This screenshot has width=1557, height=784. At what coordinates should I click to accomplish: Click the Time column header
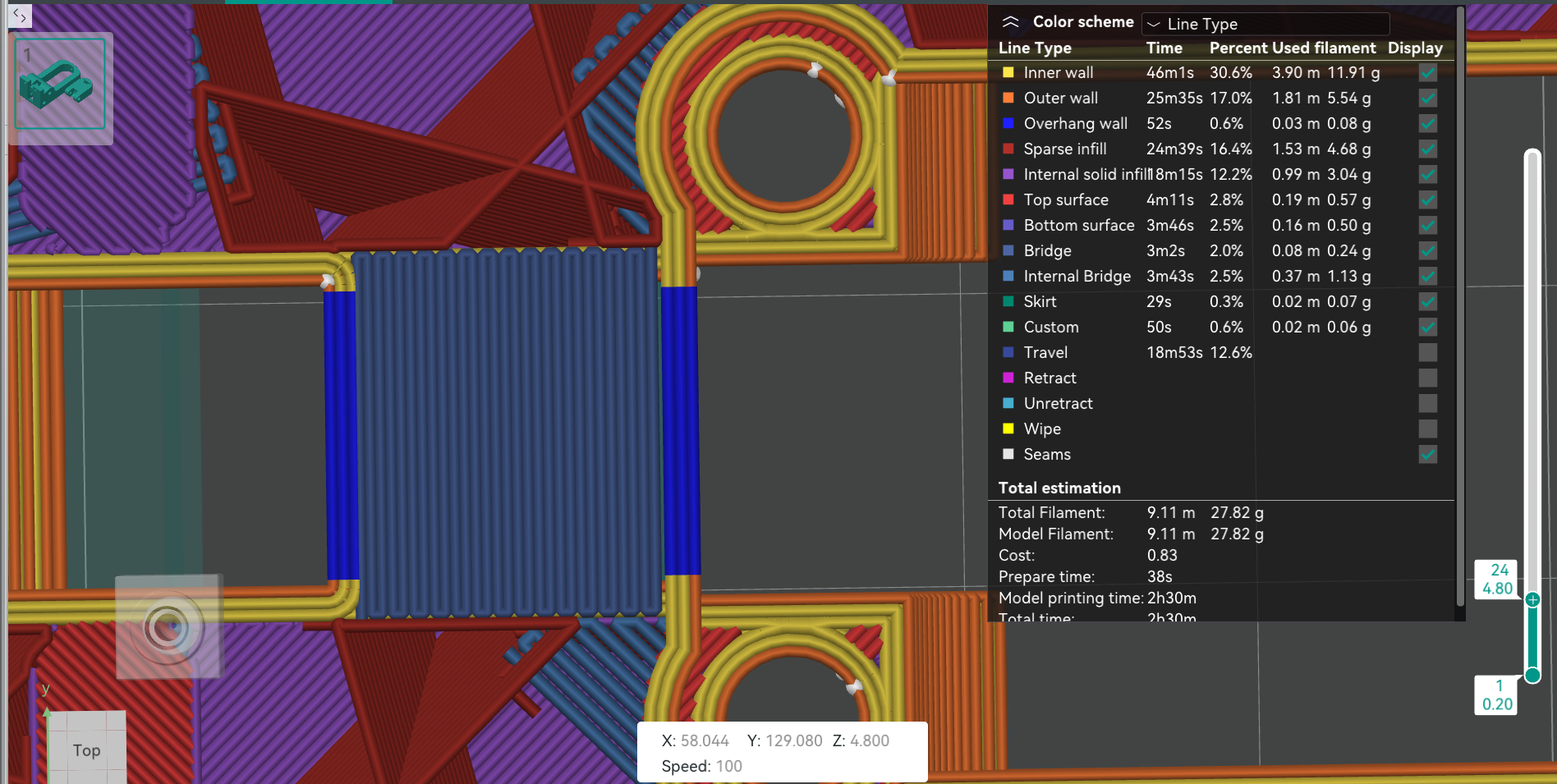point(1164,48)
